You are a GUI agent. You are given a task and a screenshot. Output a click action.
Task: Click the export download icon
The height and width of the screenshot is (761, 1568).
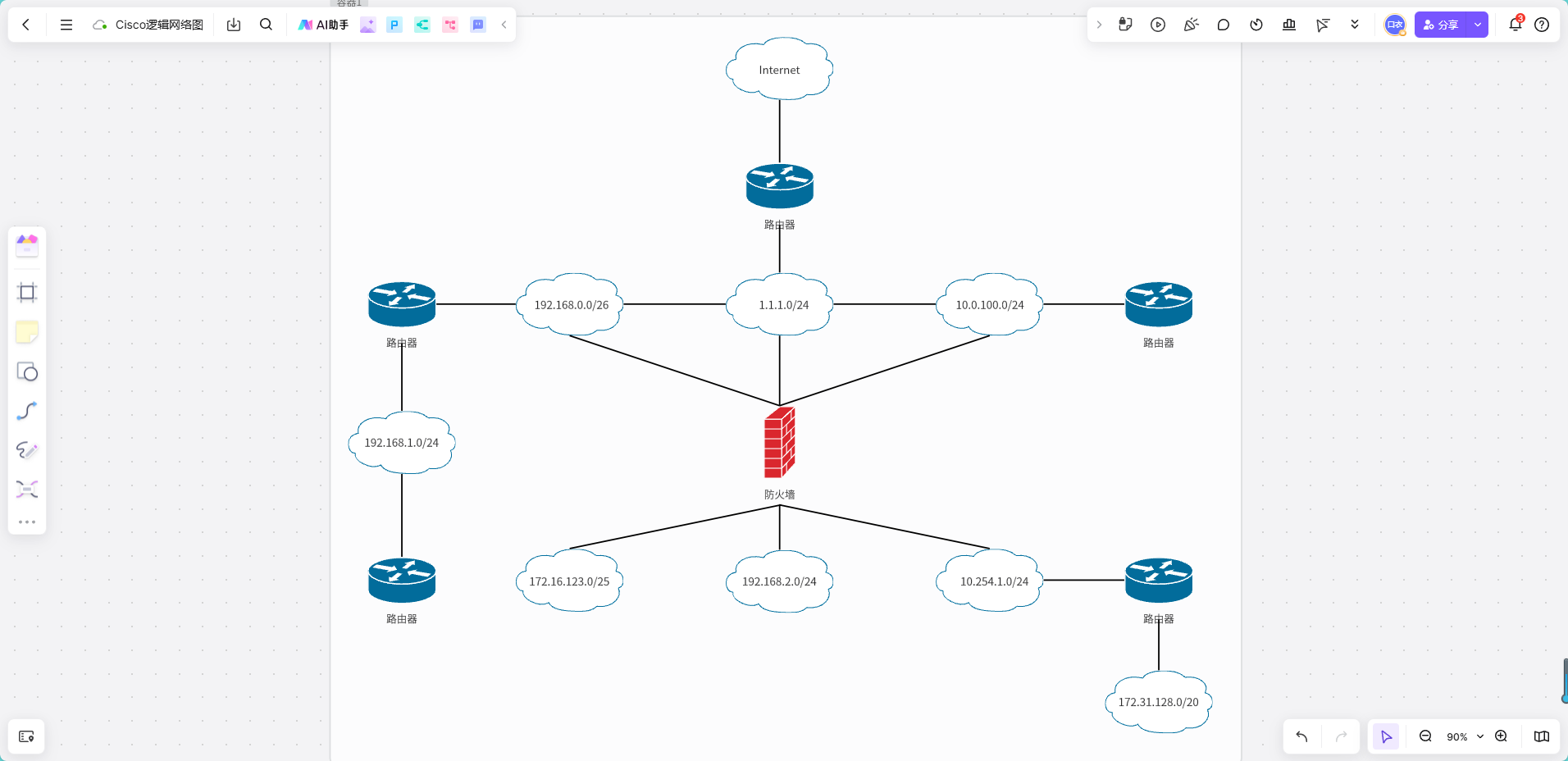(x=234, y=25)
